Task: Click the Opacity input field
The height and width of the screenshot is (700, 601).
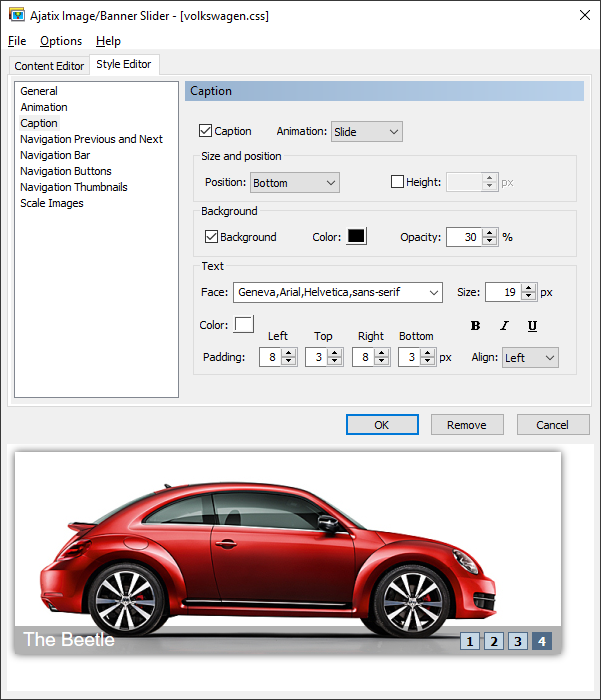Action: (x=465, y=237)
